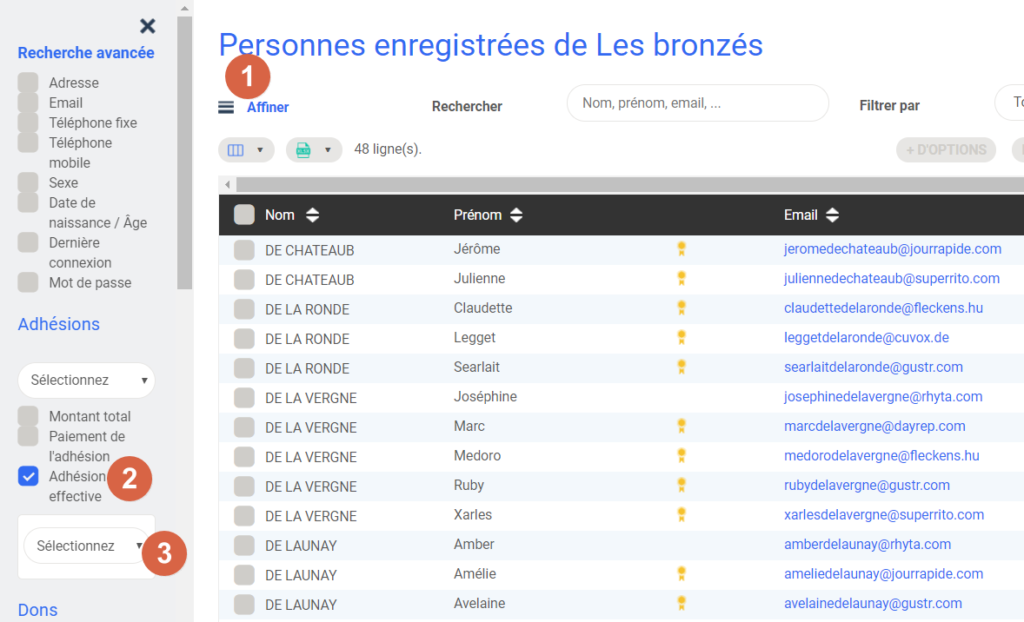Screen dimensions: 1024x622
Task: Select the row checkbox for Julienne DE CHATEAUB
Action: click(x=244, y=280)
